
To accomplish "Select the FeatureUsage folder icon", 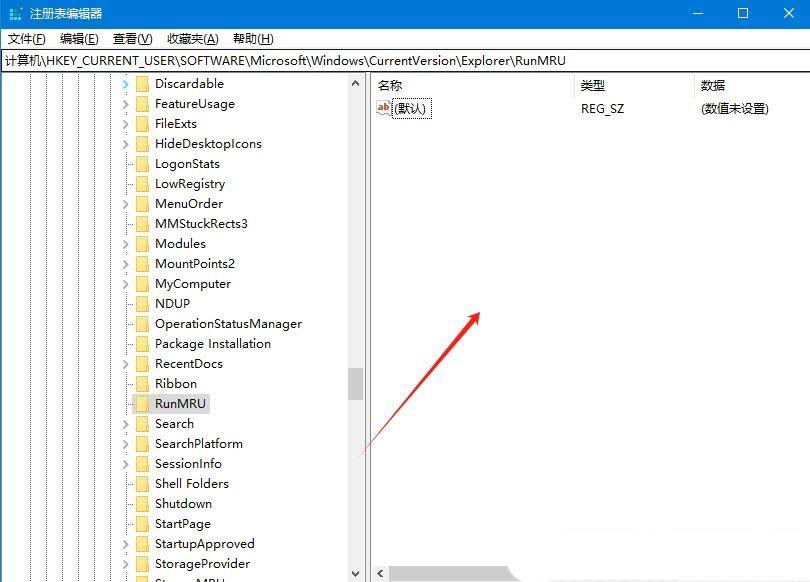I will [x=142, y=104].
